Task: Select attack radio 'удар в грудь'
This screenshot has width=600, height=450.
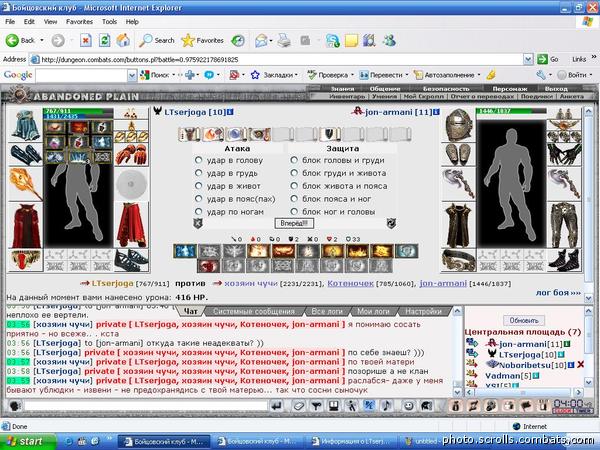Action: pos(198,173)
